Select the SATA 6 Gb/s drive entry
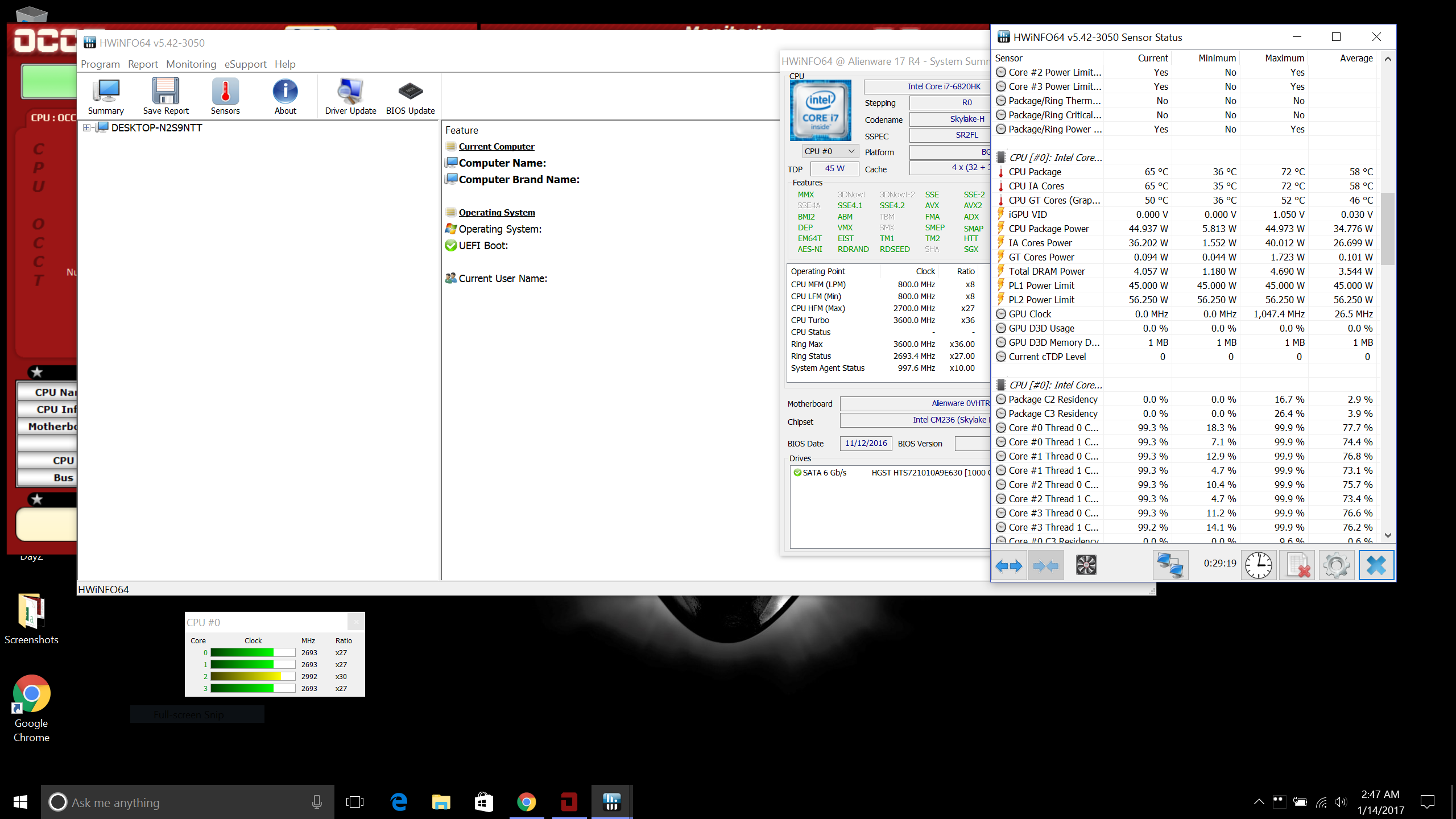 [x=891, y=473]
